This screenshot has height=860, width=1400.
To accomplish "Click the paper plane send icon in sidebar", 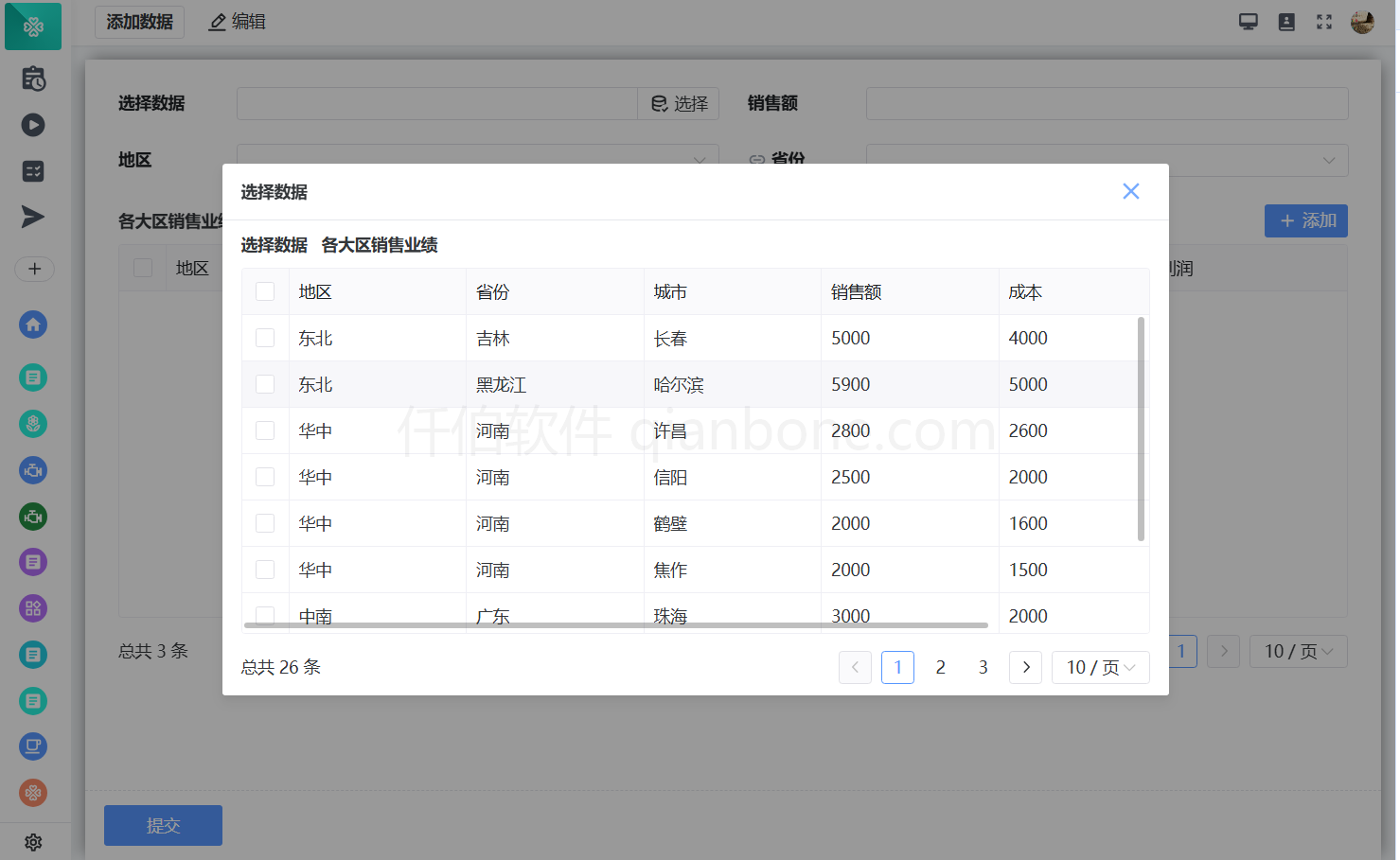I will [x=33, y=218].
